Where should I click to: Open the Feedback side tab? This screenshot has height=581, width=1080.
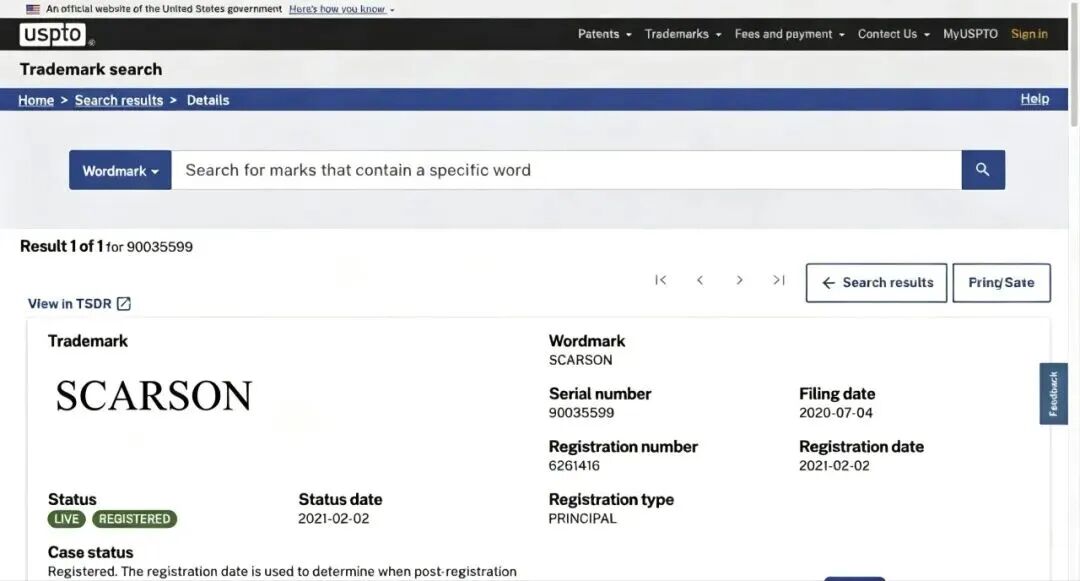1053,394
